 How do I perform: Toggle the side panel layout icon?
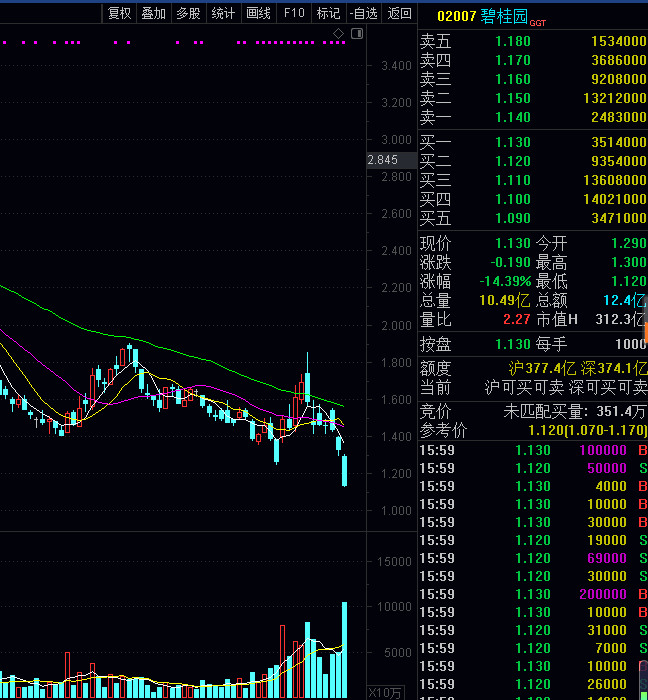357,33
